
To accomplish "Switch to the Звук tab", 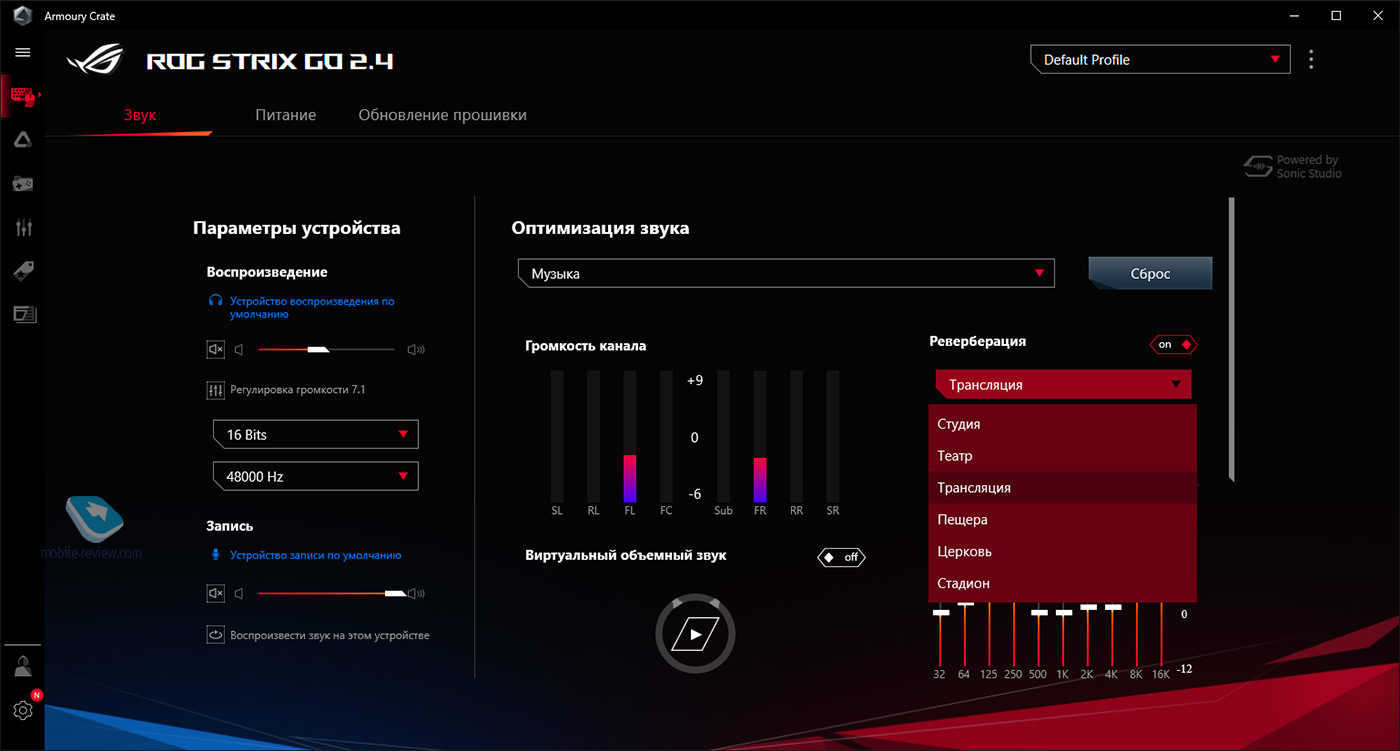I will pyautogui.click(x=140, y=115).
